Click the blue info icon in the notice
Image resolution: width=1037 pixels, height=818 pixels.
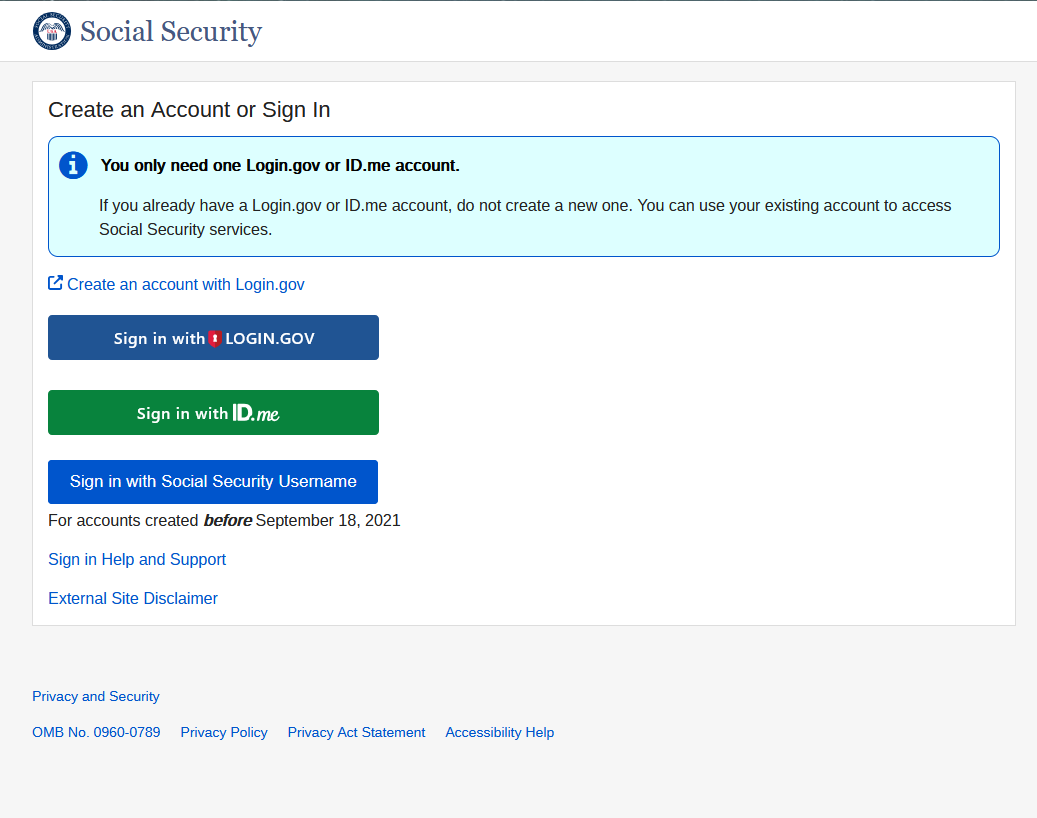(x=73, y=165)
